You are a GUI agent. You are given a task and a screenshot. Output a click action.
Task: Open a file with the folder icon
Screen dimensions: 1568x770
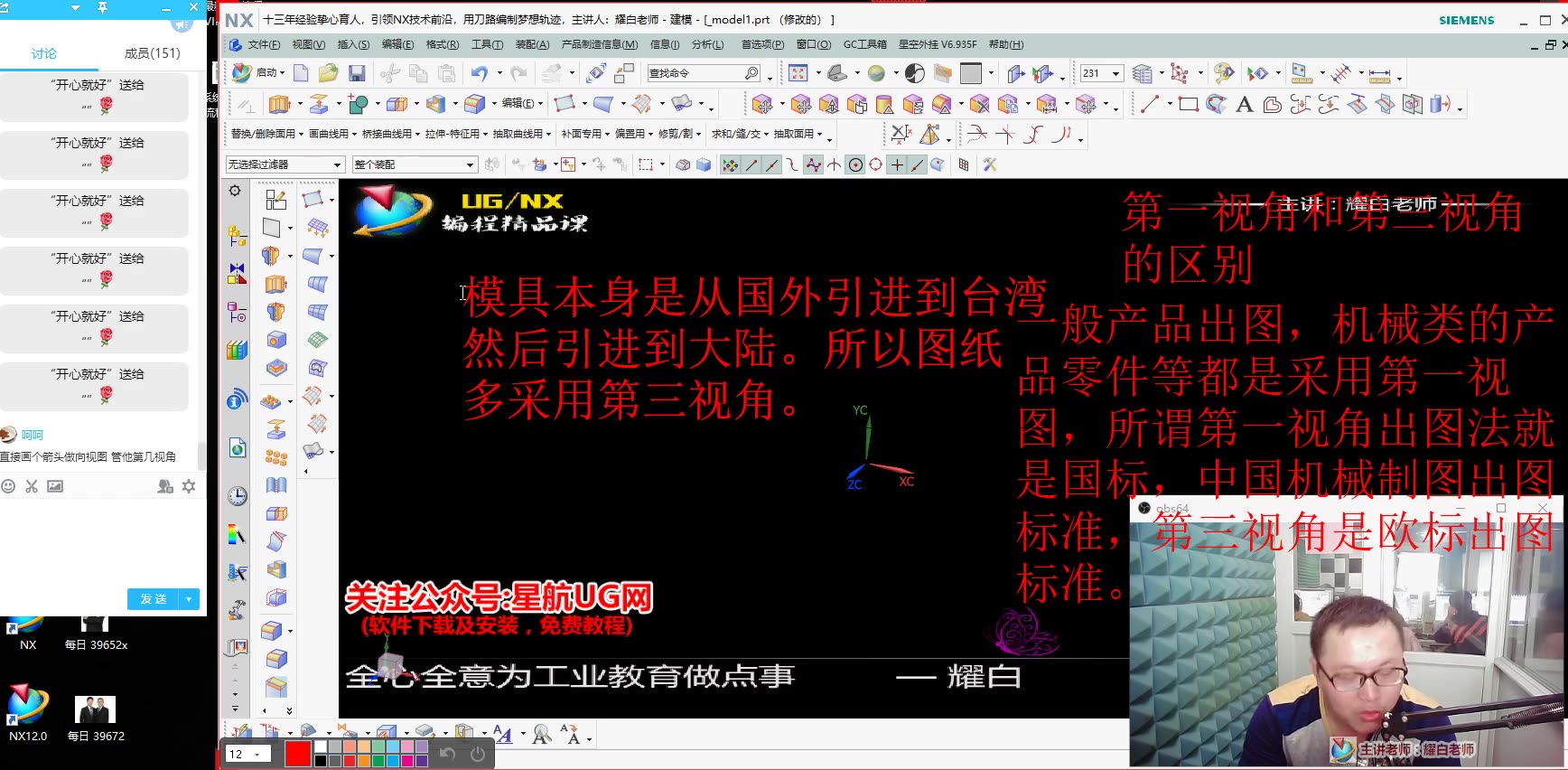tap(328, 73)
